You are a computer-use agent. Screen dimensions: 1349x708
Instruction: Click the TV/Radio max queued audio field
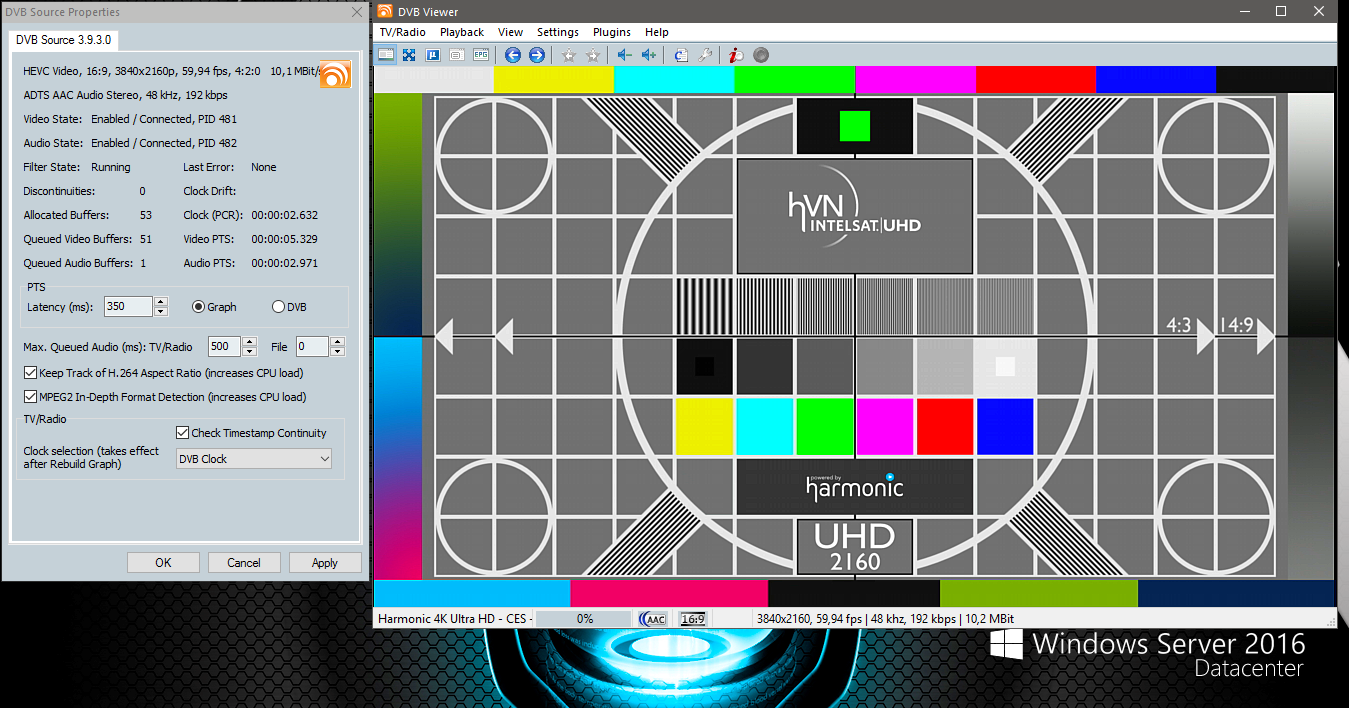click(x=225, y=347)
